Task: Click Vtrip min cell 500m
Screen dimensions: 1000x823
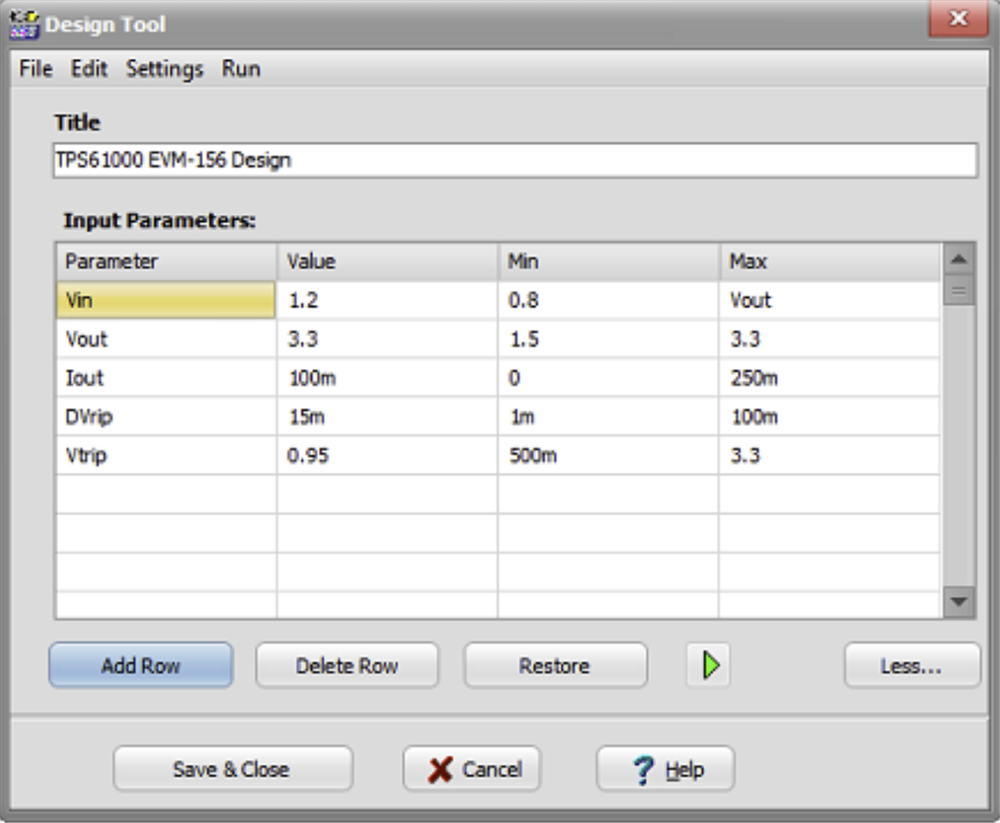Action: [608, 456]
